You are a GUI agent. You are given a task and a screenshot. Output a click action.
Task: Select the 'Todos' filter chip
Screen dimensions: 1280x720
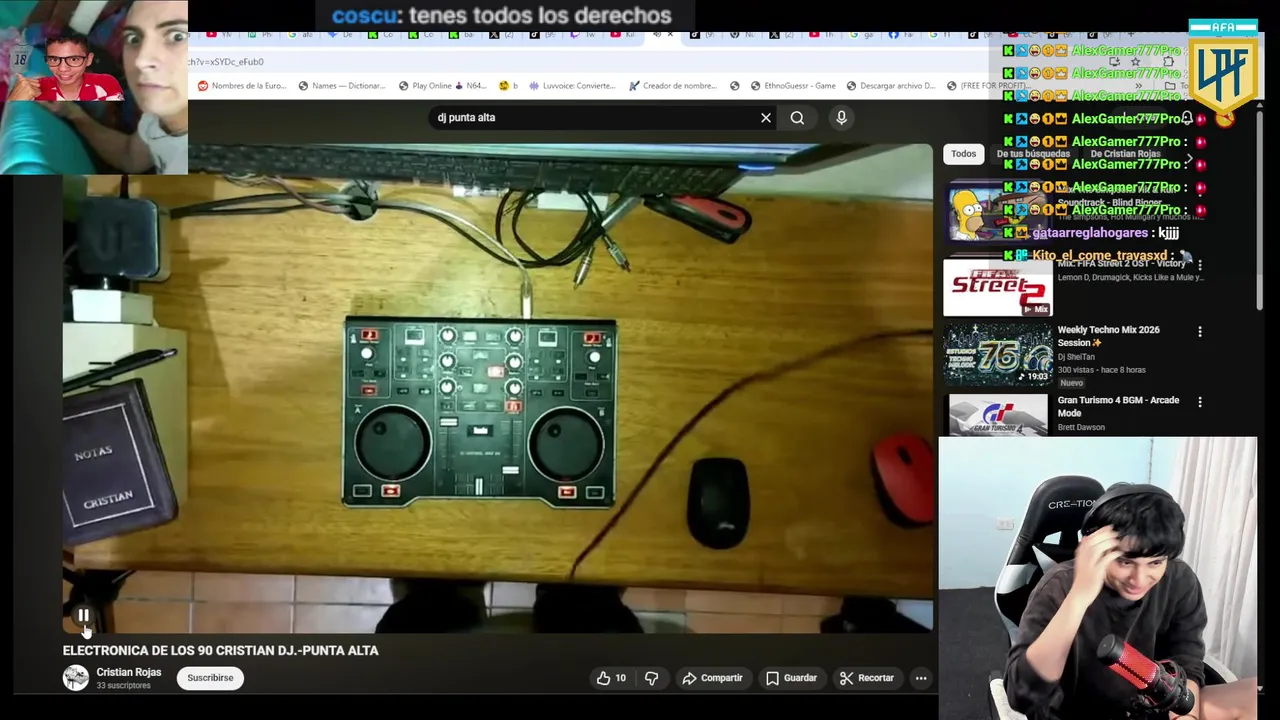[x=963, y=154]
